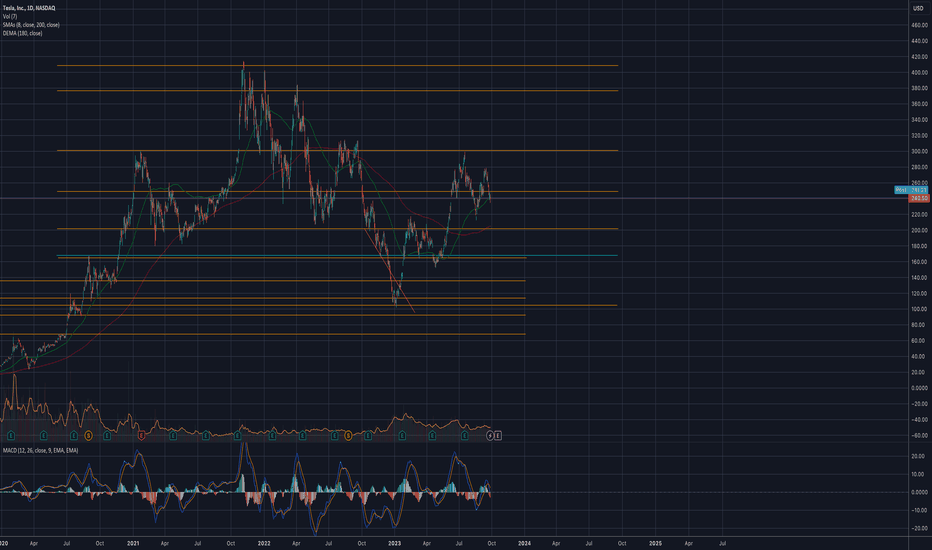
Task: Open the USD currency selector on the price axis
Action: (918, 8)
